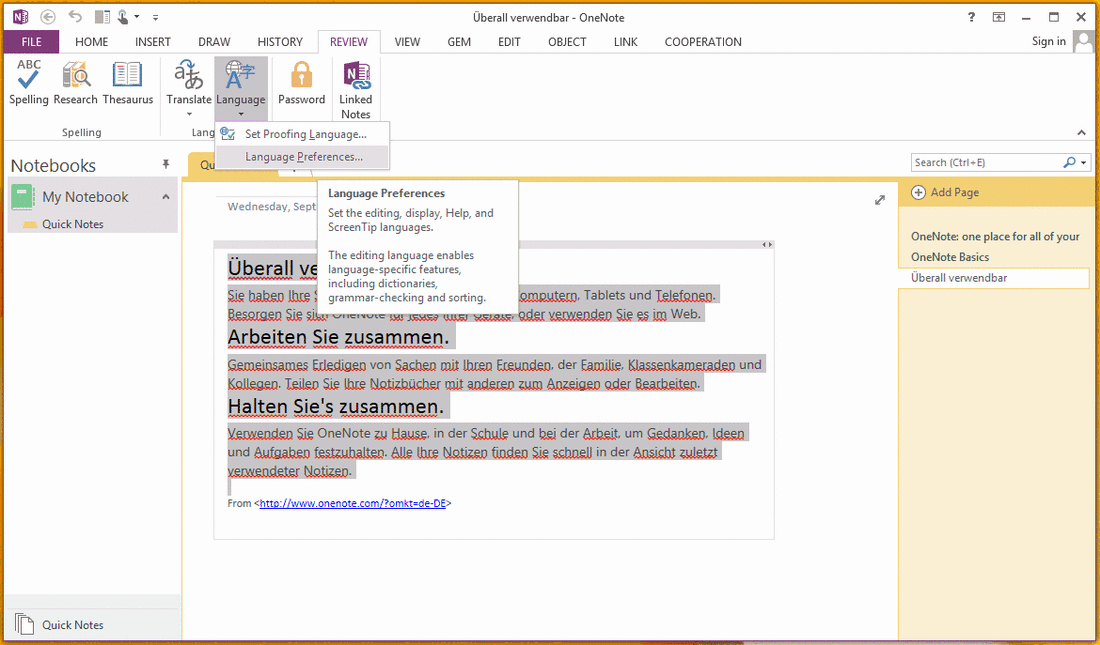Open the Translate dropdown arrow

pyautogui.click(x=189, y=114)
